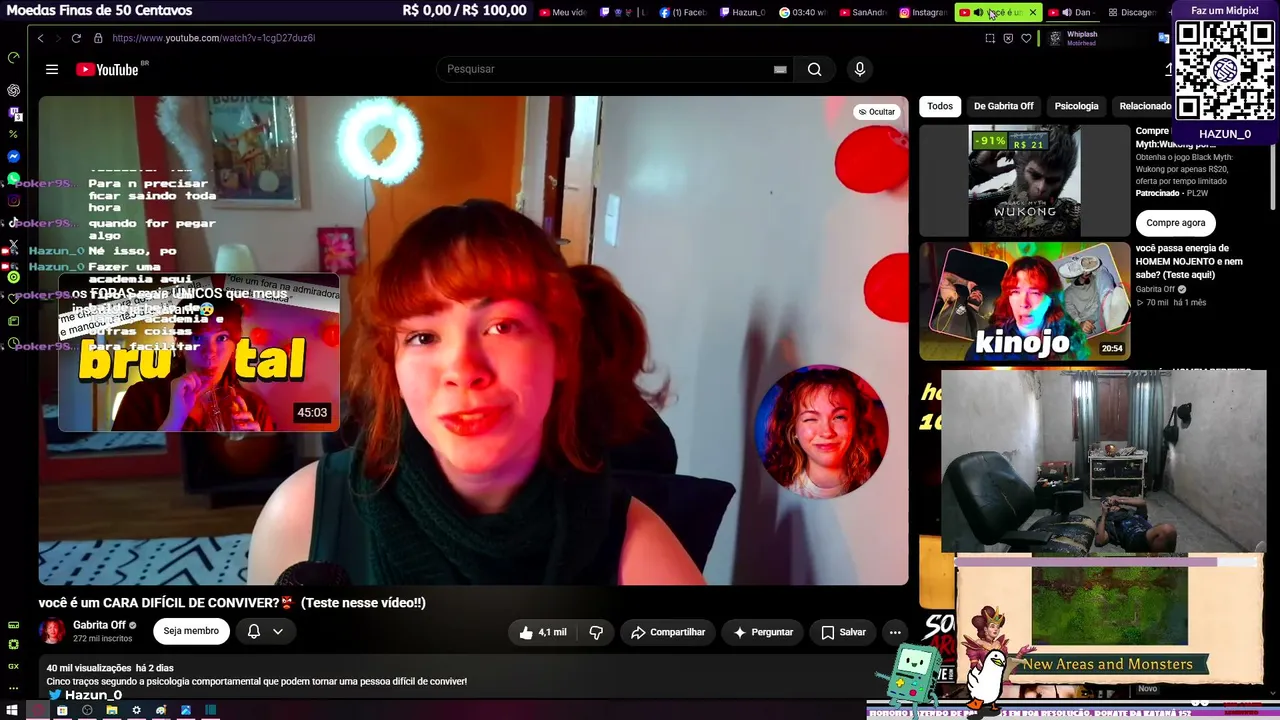
Task: Save the video with Salvar button
Action: 844,632
